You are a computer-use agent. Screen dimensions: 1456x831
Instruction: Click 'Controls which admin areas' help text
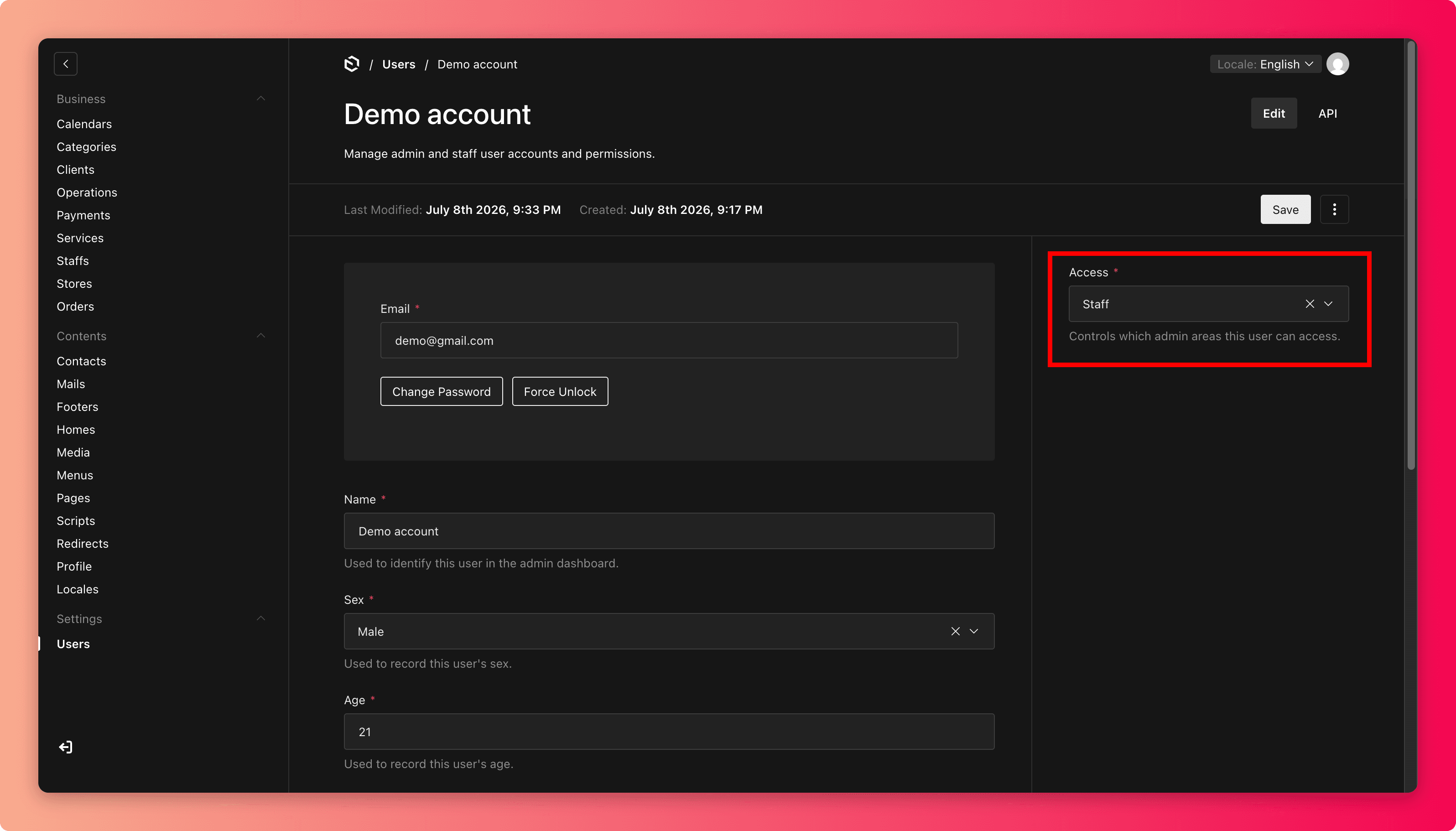coord(1204,336)
